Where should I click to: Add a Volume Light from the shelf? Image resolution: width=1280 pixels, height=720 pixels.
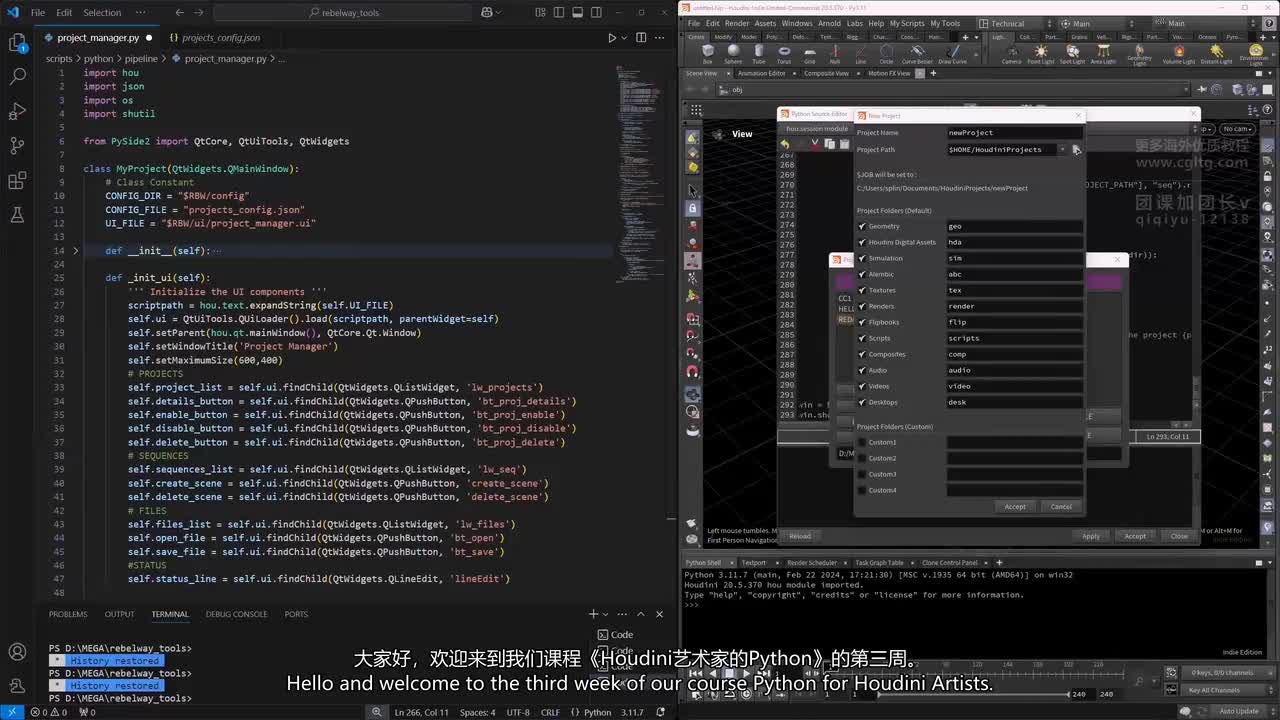click(x=1179, y=53)
